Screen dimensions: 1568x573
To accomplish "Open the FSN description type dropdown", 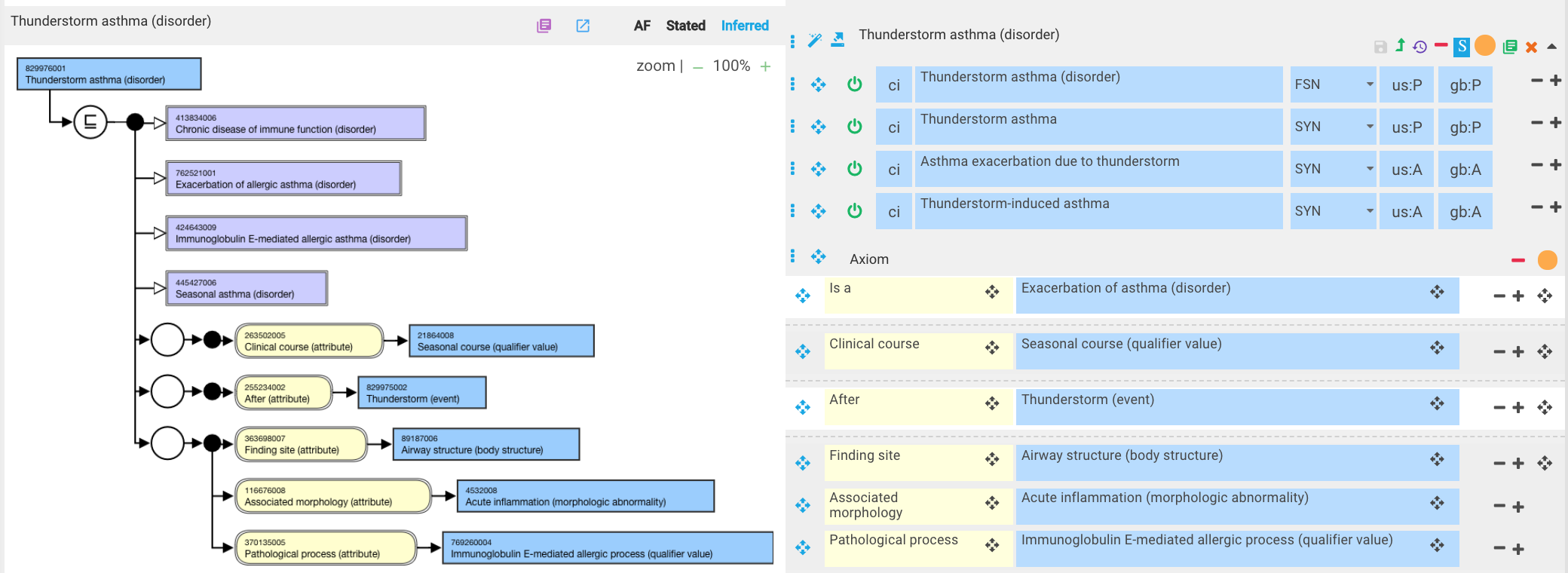I will (x=1334, y=84).
